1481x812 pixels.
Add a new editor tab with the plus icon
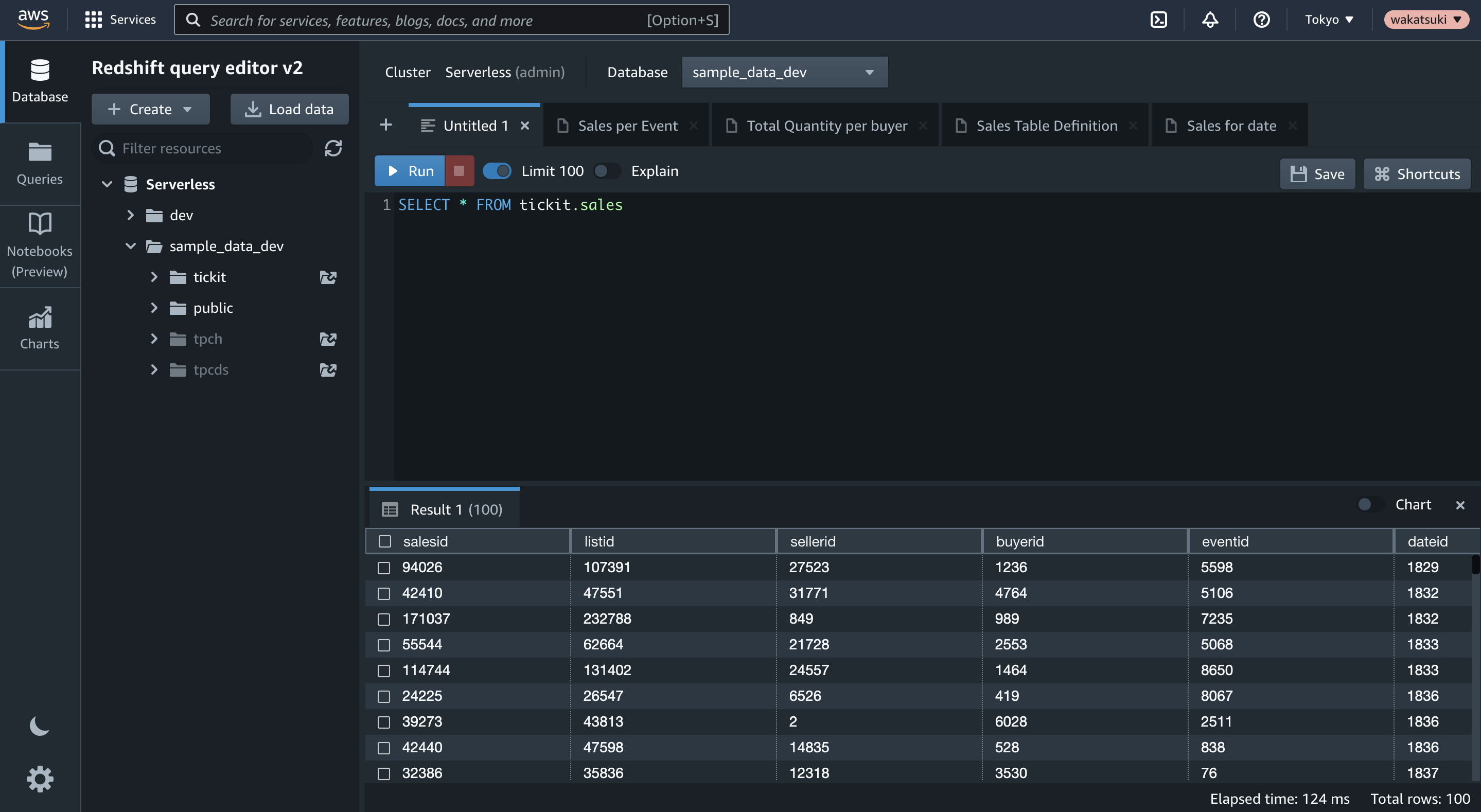coord(386,125)
